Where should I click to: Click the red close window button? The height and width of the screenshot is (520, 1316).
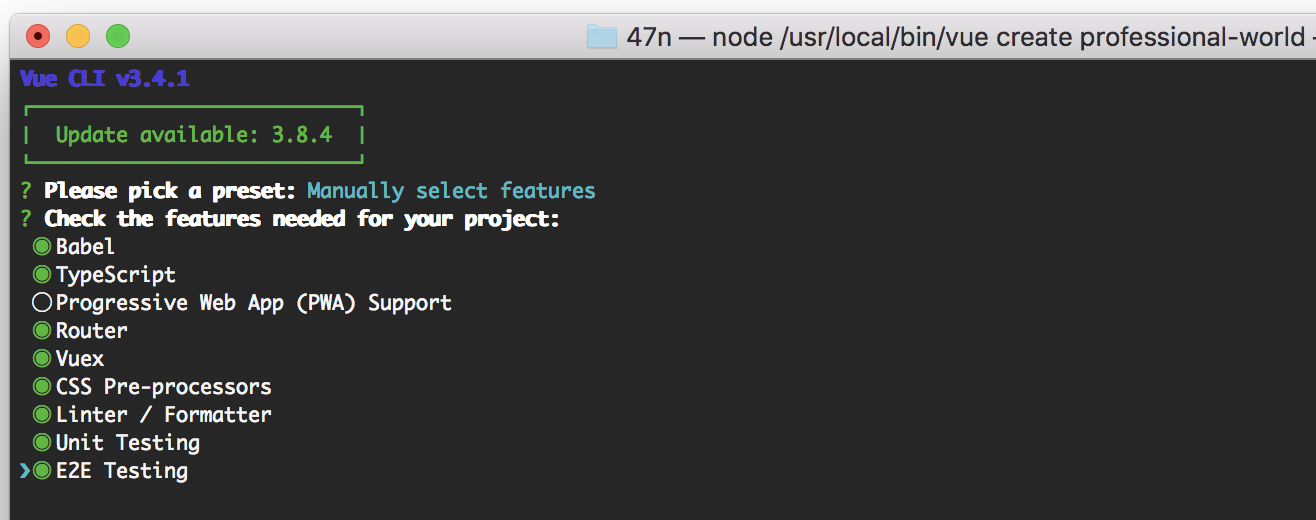(x=38, y=37)
